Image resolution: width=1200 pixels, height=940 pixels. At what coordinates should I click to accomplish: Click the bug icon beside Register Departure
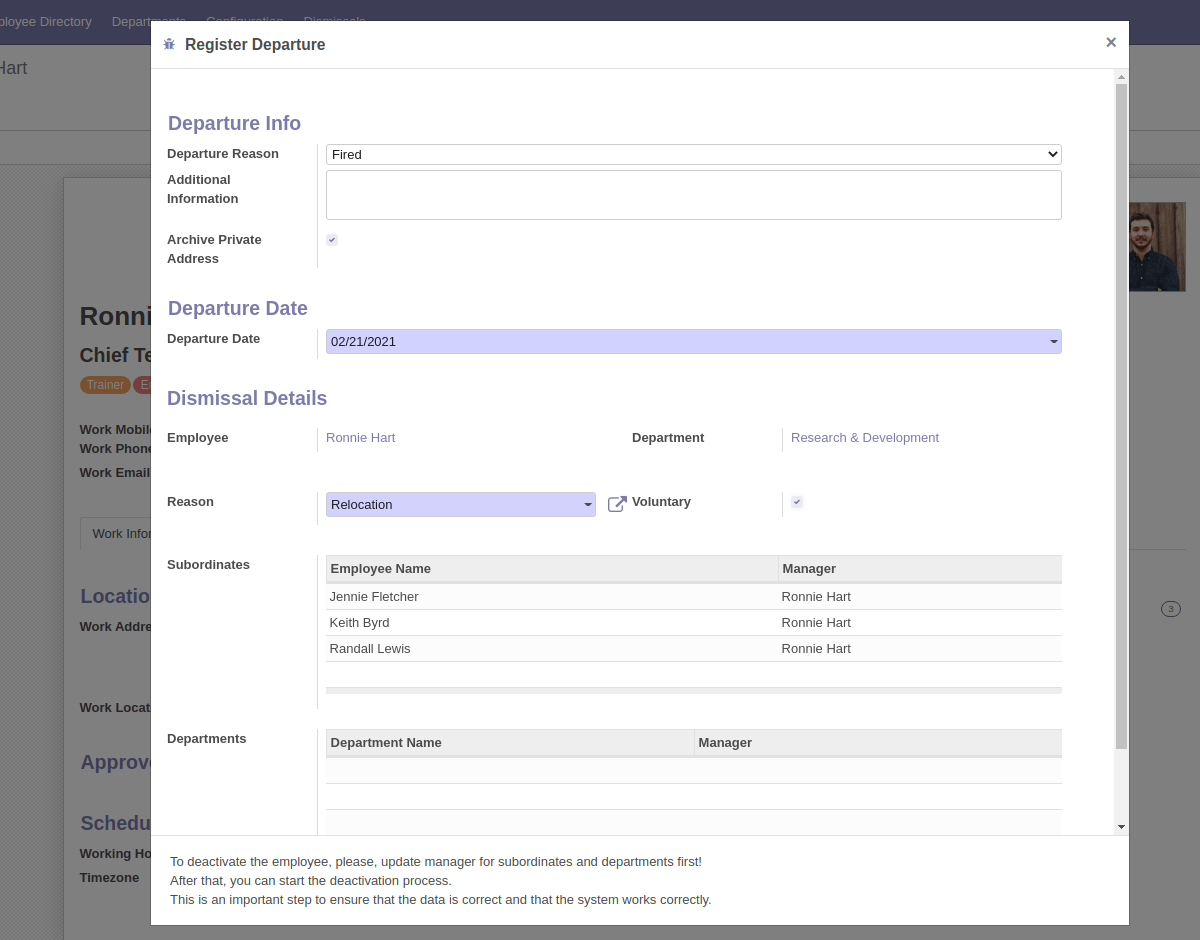169,44
